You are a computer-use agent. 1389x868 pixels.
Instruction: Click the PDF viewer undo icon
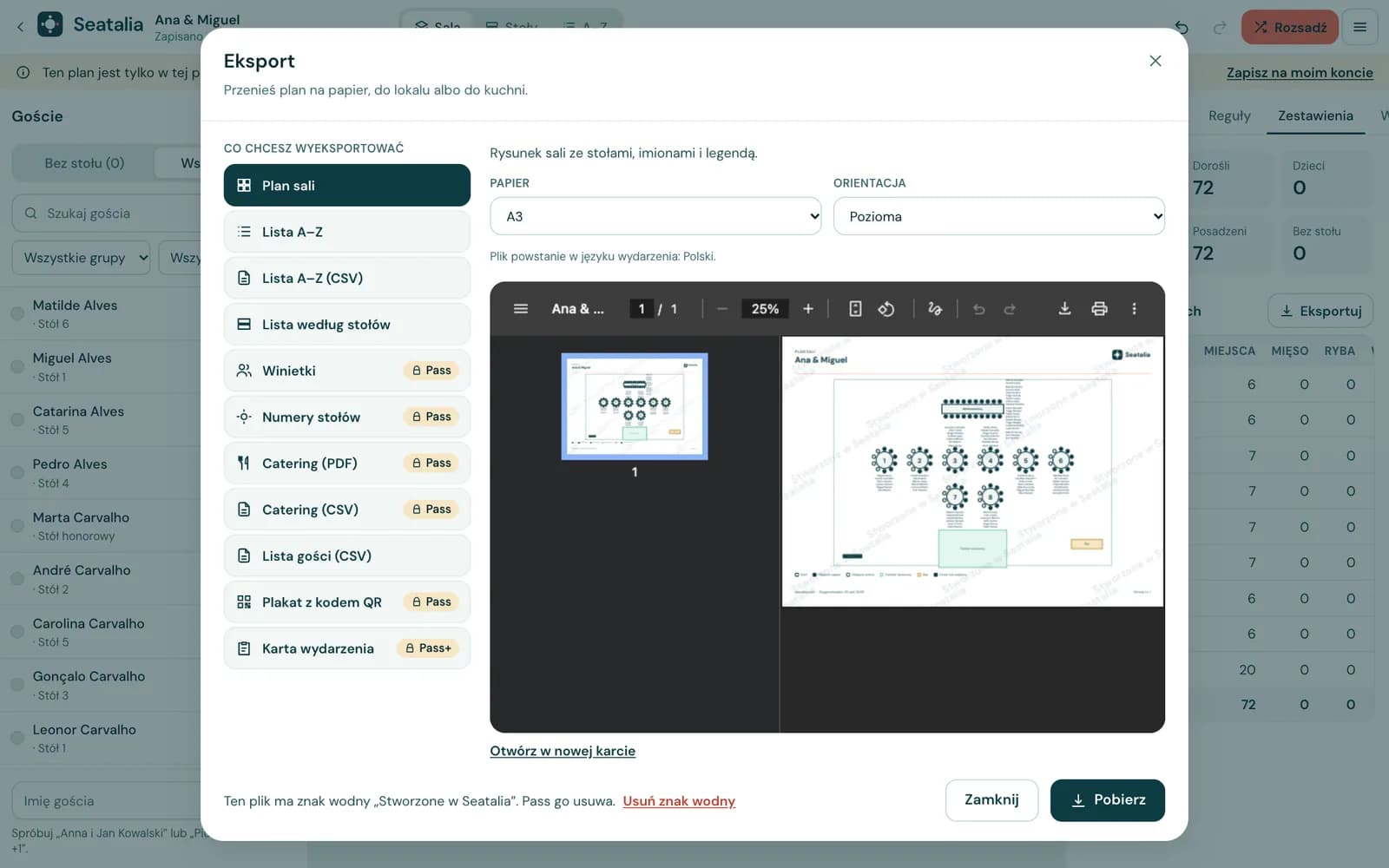979,309
